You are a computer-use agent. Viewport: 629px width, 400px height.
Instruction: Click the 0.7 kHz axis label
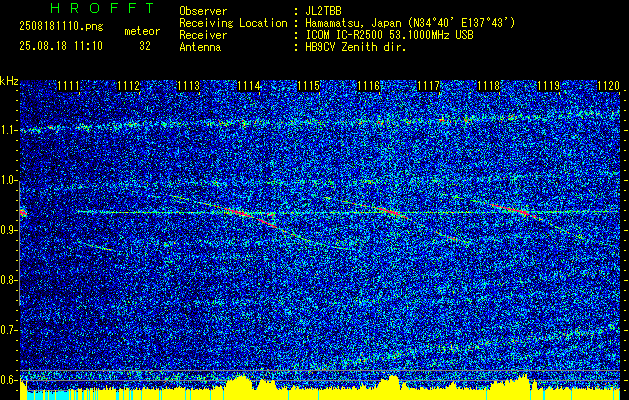(8, 330)
